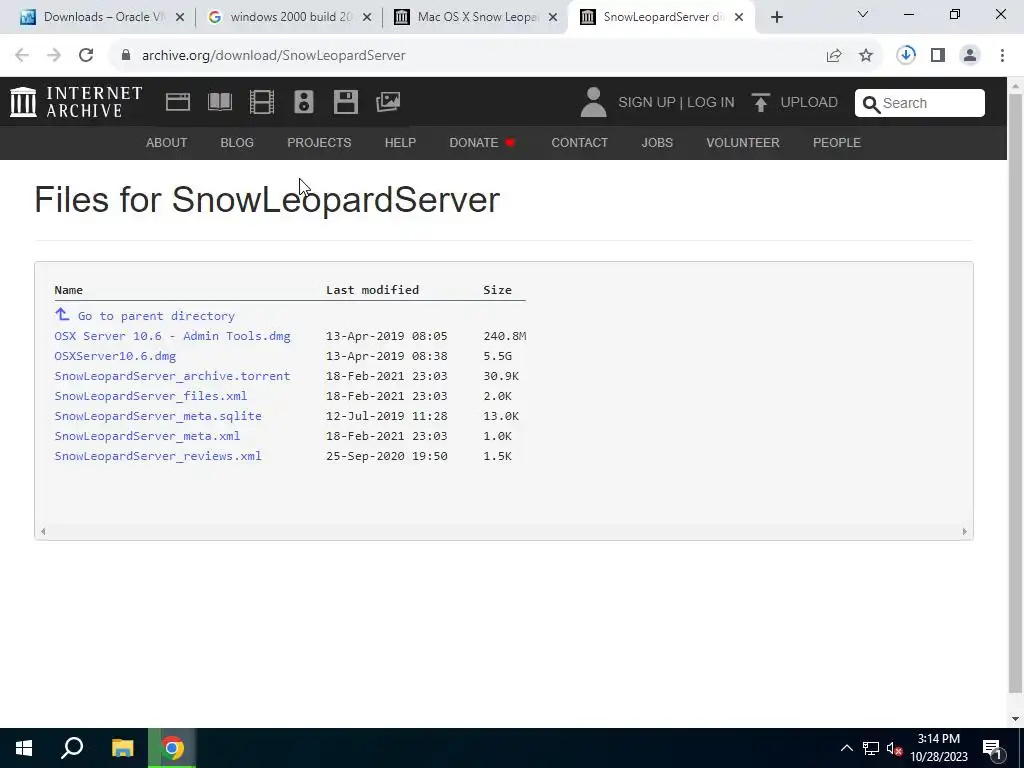Download OSXServer10.6.dmg file

tap(115, 356)
